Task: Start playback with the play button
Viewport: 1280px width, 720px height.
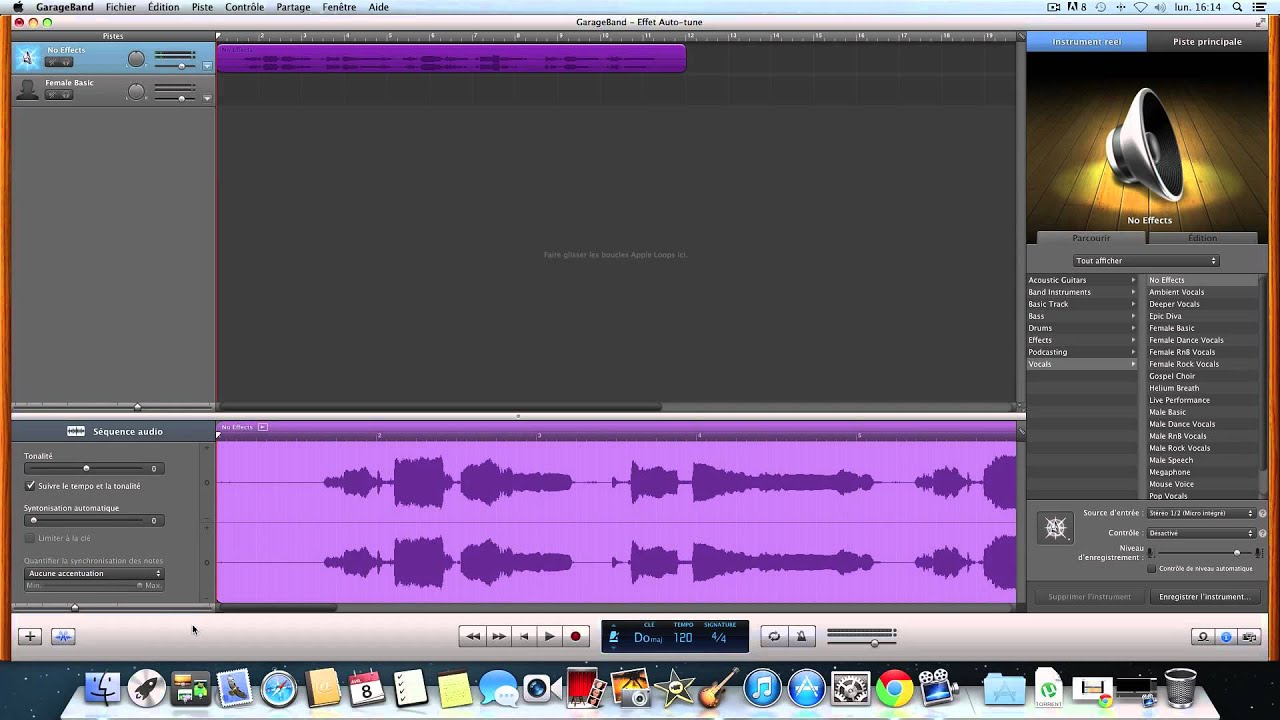Action: 549,636
